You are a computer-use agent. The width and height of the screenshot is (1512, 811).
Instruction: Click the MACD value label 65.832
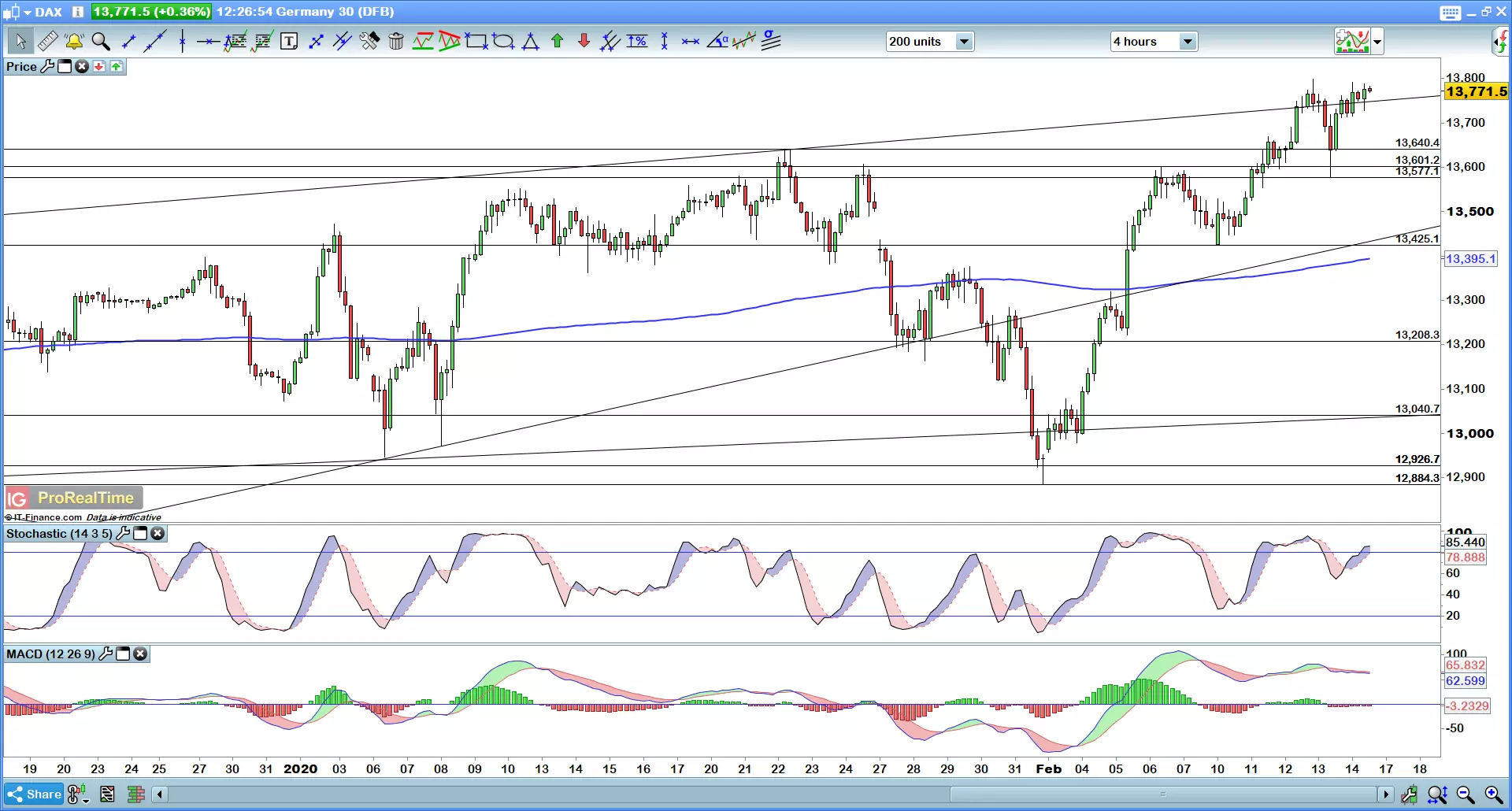pyautogui.click(x=1465, y=665)
